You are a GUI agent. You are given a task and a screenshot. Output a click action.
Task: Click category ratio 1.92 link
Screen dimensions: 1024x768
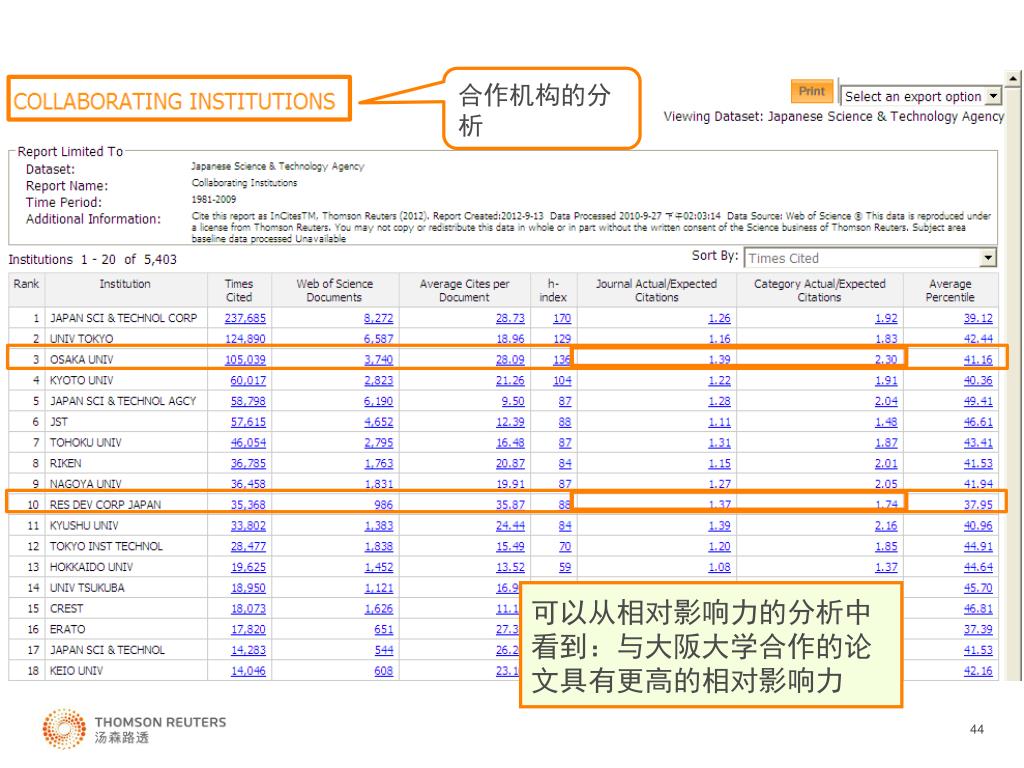point(886,318)
